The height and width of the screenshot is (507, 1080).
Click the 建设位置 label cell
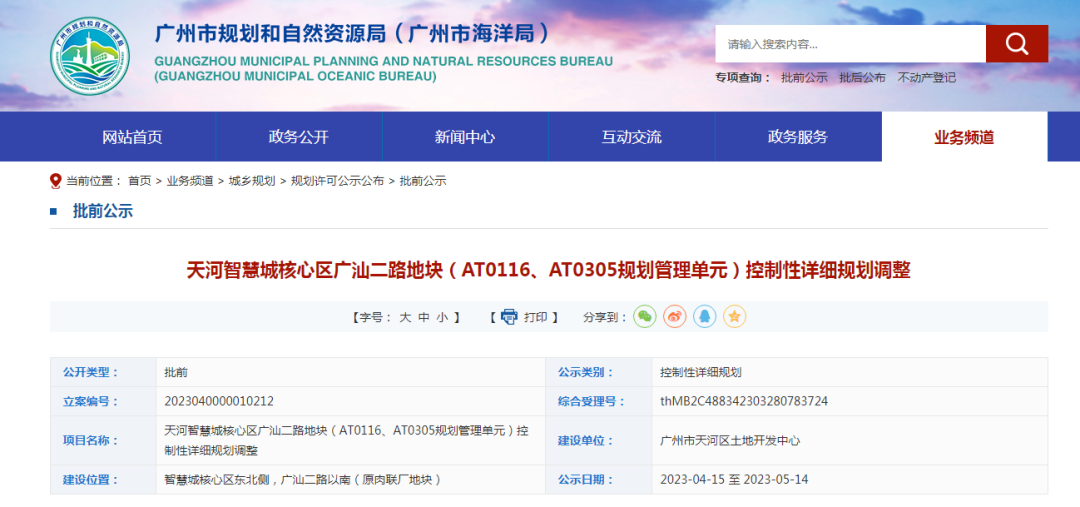(x=103, y=479)
